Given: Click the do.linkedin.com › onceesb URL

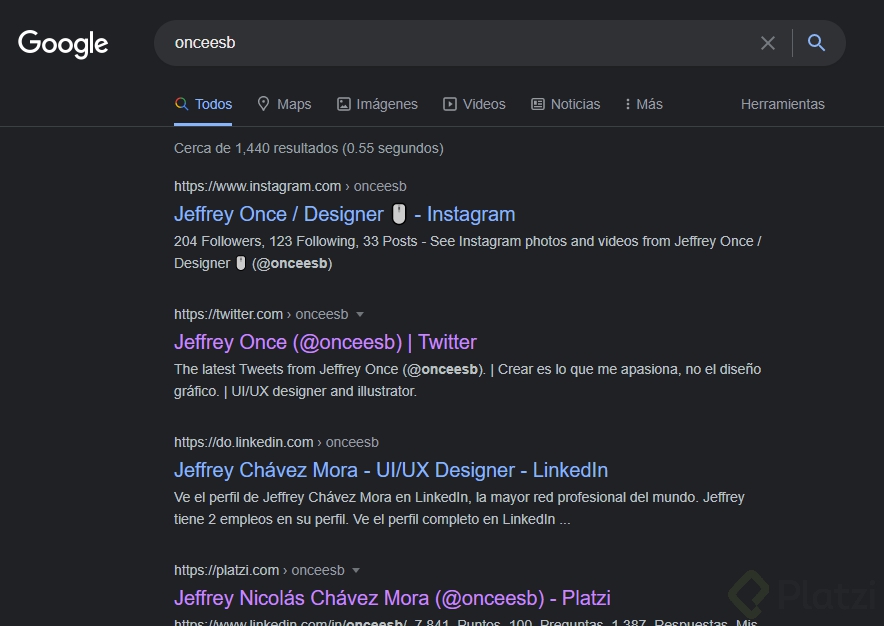Looking at the screenshot, I should [x=276, y=443].
